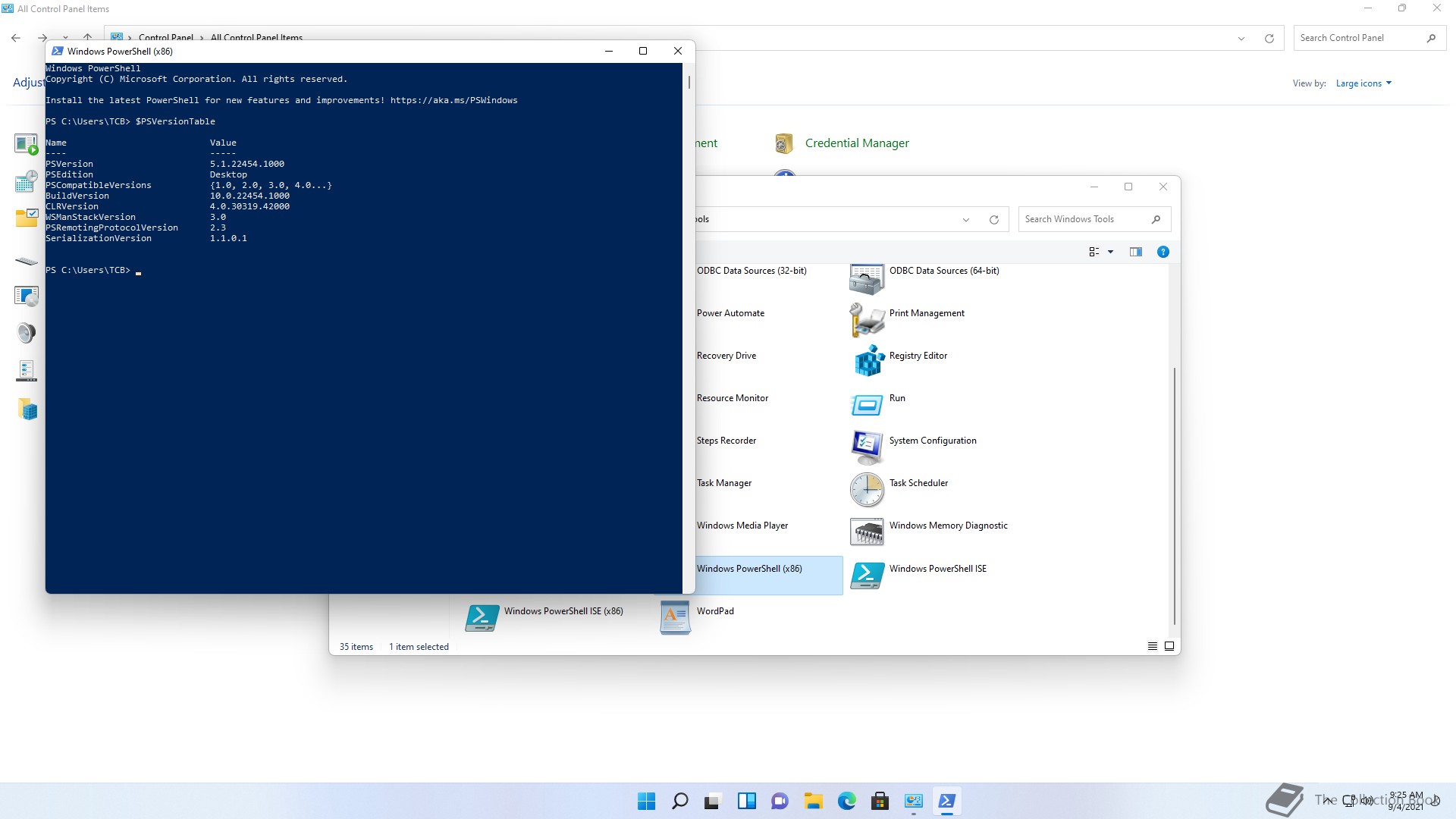Open Microsoft Edge from taskbar
Screen dimensions: 1456x819
pyautogui.click(x=846, y=801)
